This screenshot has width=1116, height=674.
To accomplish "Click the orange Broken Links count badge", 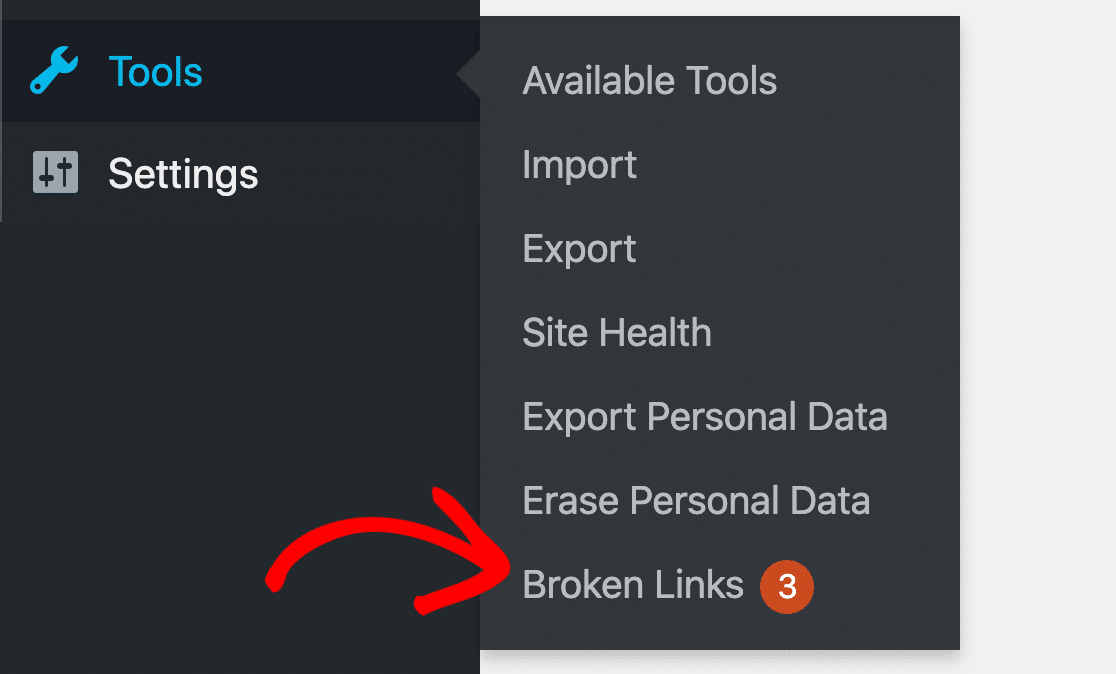I will pyautogui.click(x=787, y=586).
